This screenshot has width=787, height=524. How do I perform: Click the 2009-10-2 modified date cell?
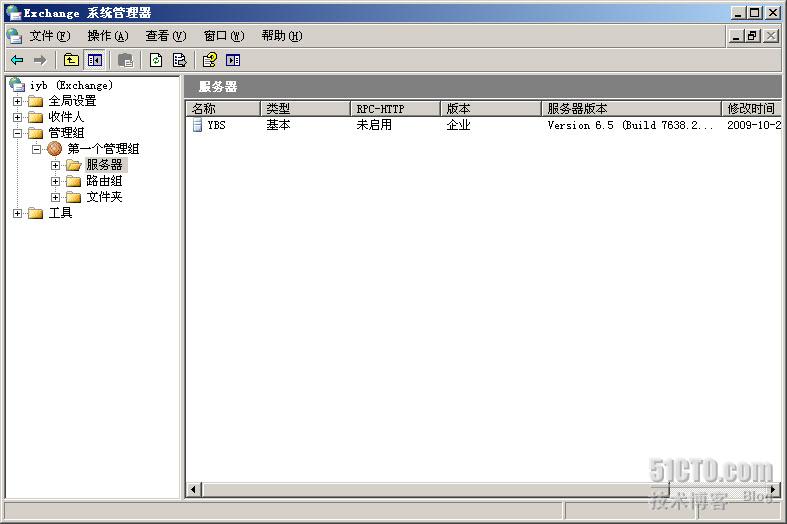(x=754, y=125)
